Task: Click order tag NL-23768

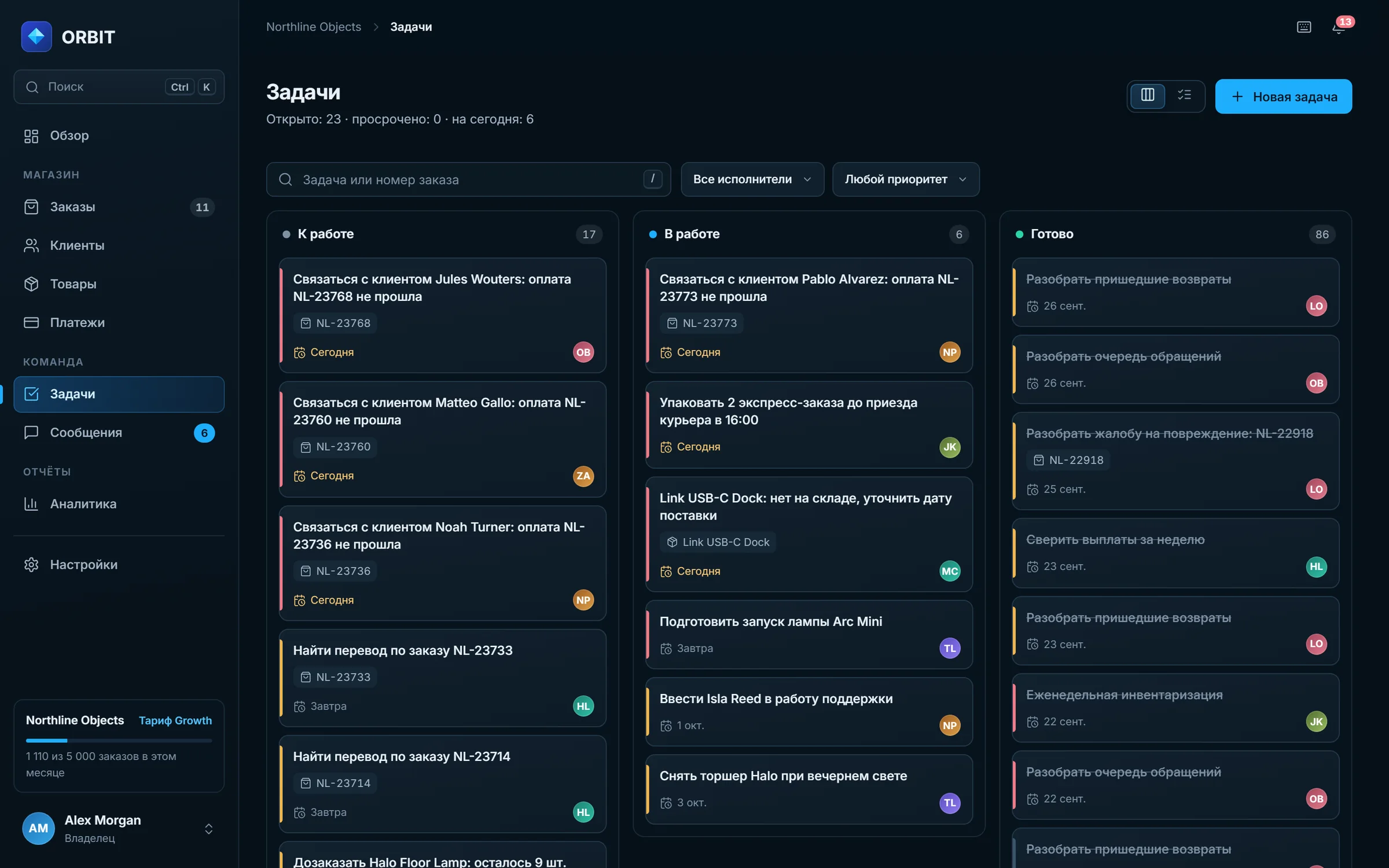Action: (x=335, y=323)
